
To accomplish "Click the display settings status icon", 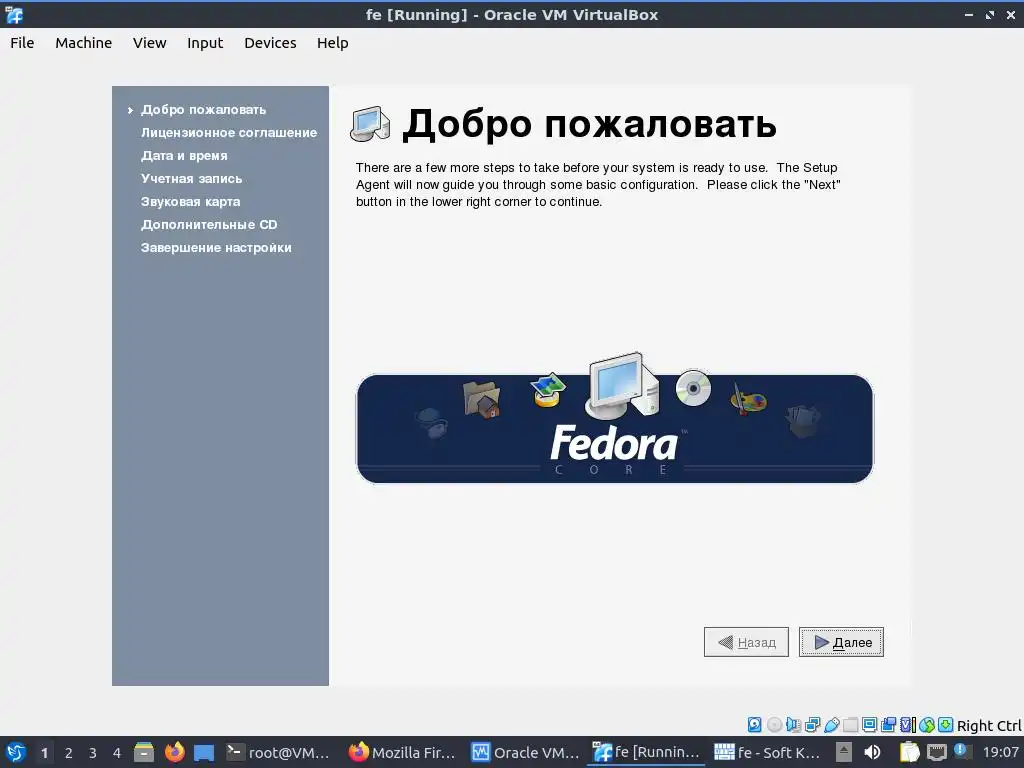I will [x=869, y=724].
